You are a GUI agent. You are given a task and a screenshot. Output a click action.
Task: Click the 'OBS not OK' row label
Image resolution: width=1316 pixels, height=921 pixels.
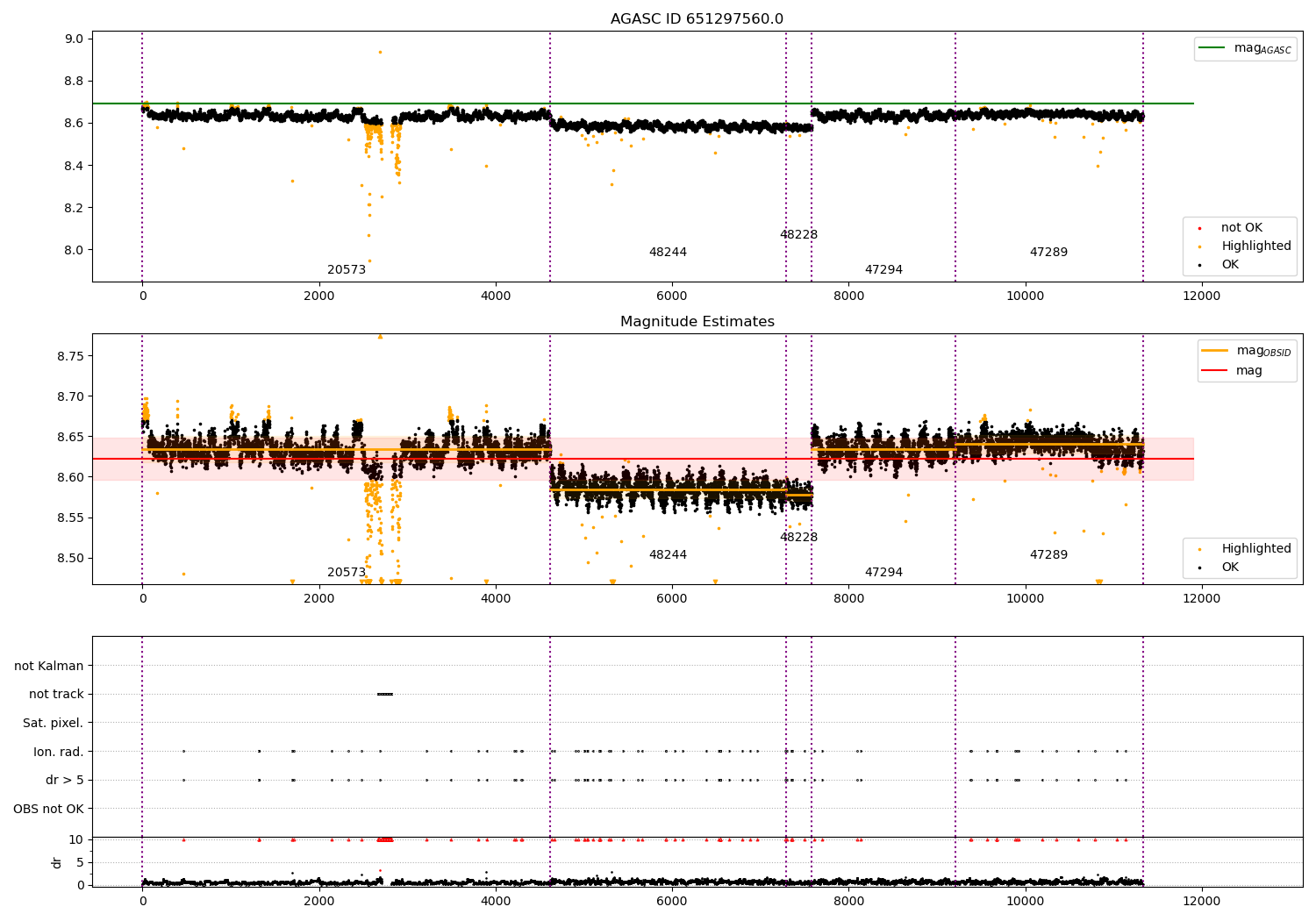[48, 809]
